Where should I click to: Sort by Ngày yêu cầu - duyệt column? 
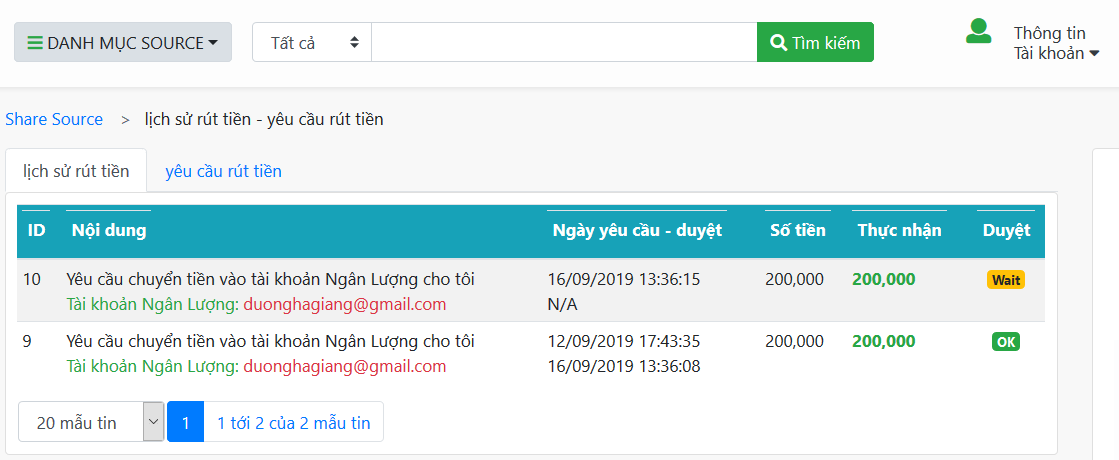tap(637, 230)
